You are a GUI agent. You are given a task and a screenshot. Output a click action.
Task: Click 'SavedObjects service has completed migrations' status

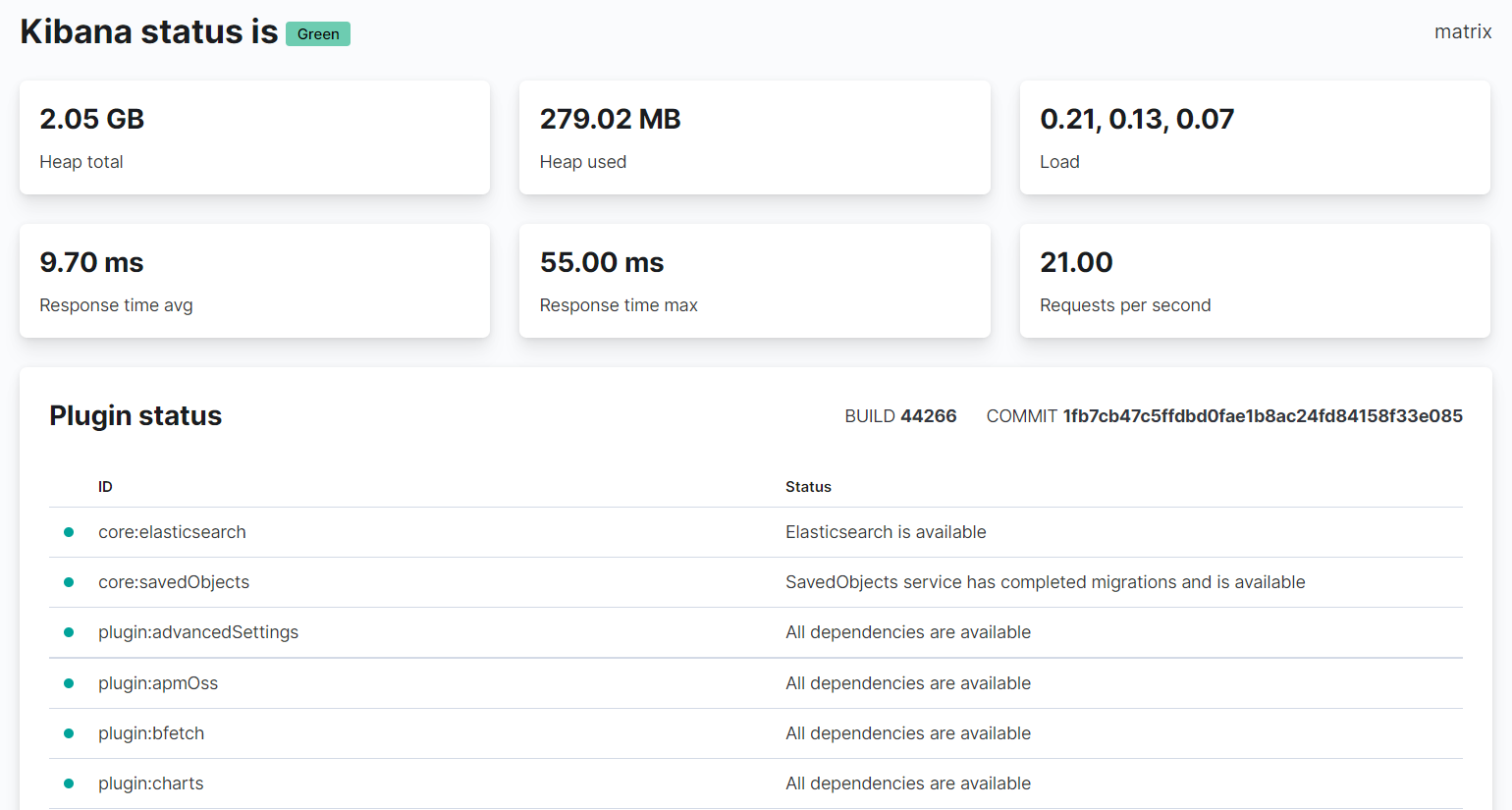click(1046, 582)
